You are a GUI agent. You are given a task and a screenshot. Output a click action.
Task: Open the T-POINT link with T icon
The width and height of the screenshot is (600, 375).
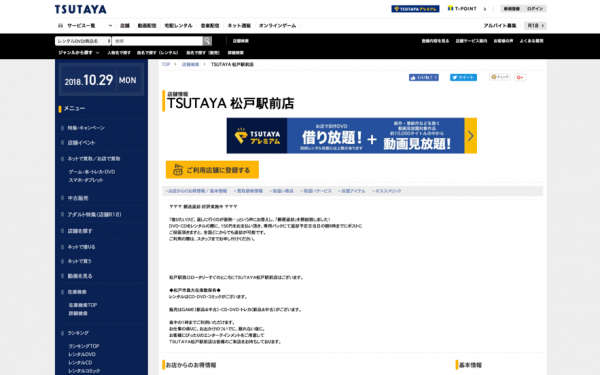click(462, 8)
